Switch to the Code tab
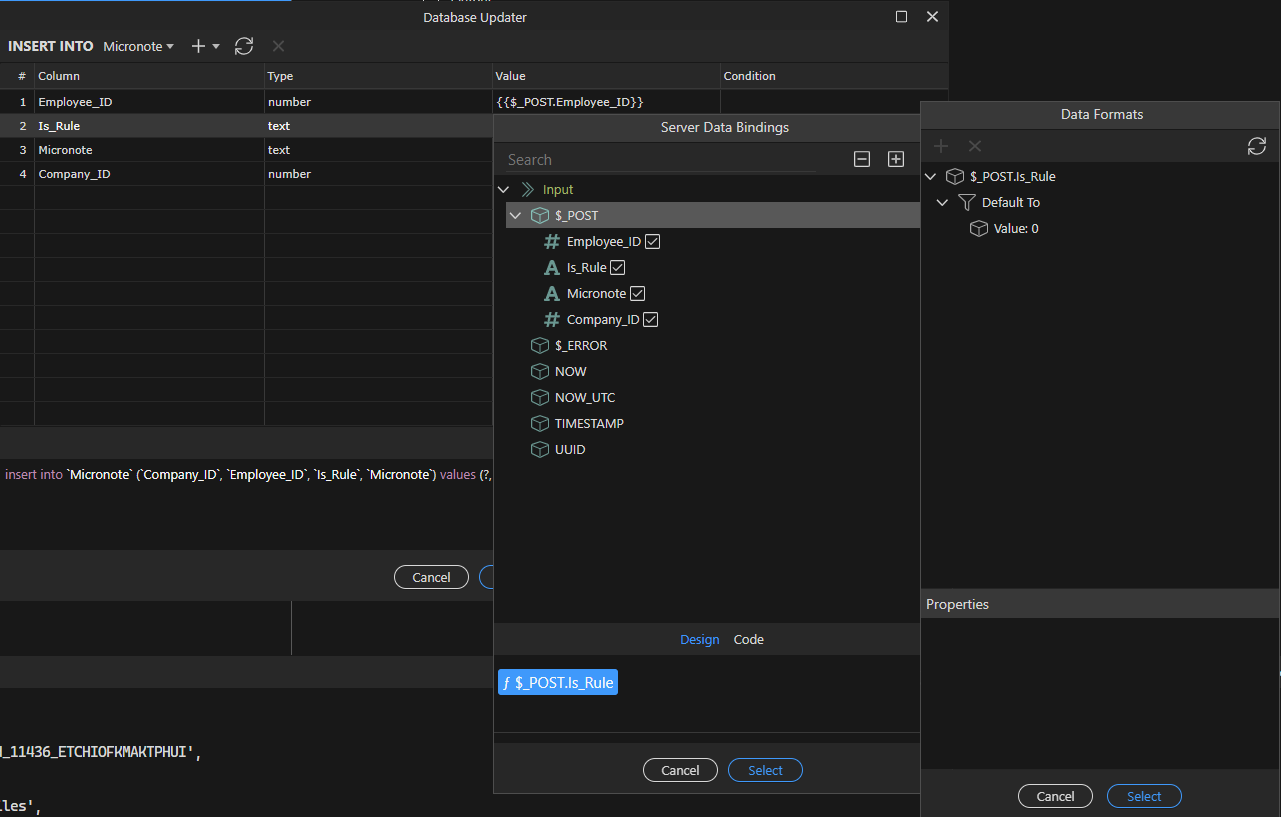Screen dimensions: 1281x817 (748, 640)
